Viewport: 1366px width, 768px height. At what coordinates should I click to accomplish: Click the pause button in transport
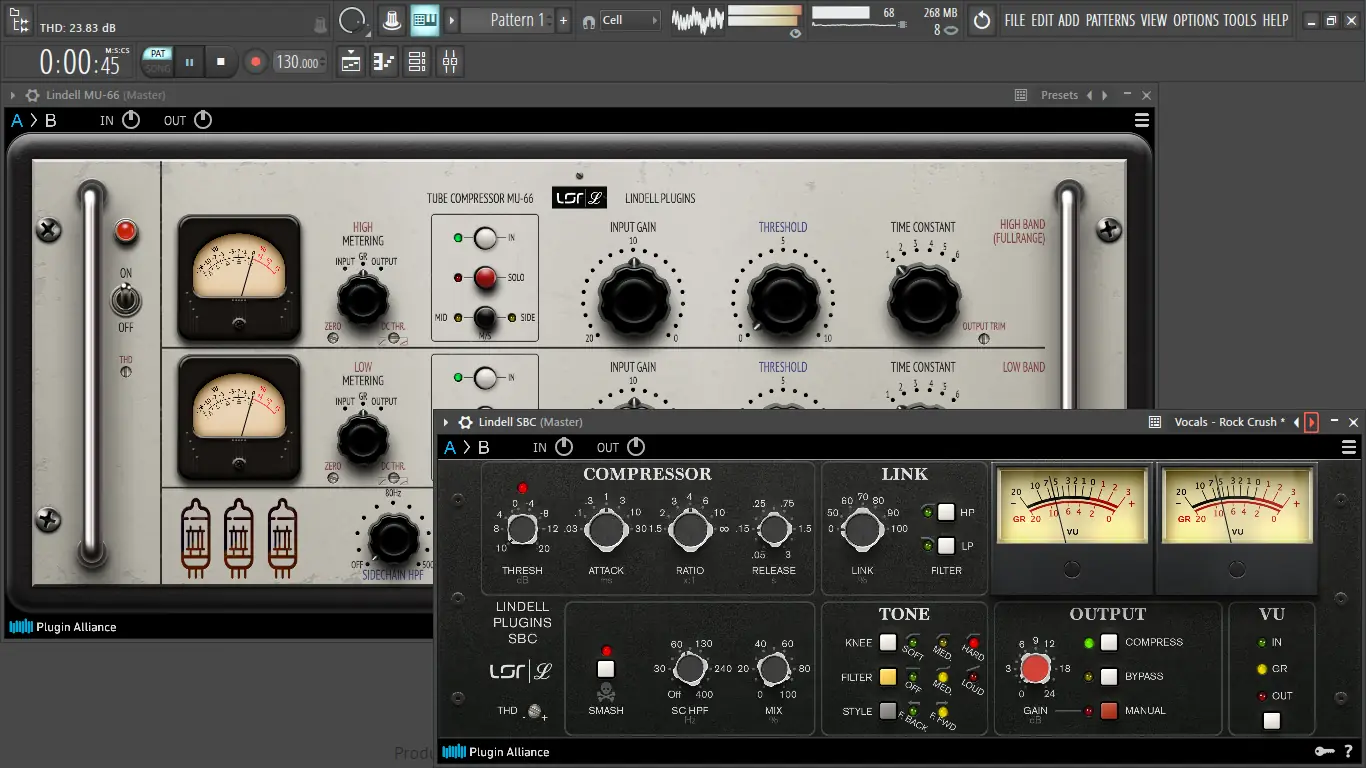(x=189, y=62)
